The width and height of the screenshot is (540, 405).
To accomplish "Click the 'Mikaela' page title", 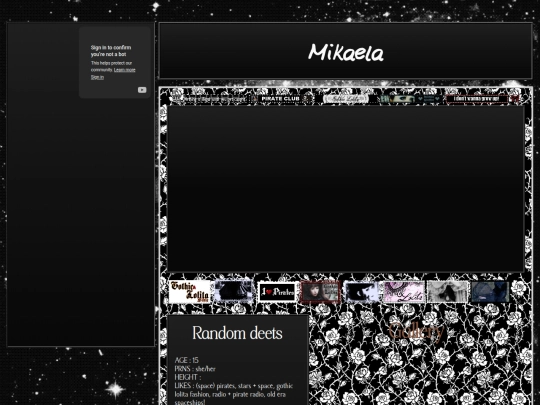I will (x=346, y=53).
